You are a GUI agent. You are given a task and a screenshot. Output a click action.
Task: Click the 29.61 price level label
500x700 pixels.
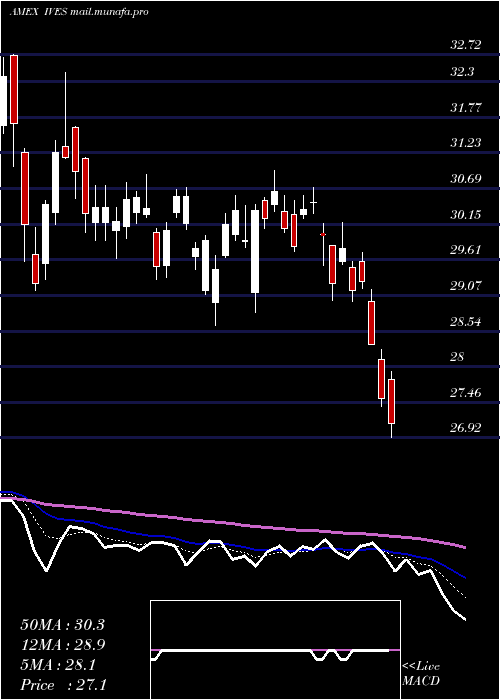466,250
